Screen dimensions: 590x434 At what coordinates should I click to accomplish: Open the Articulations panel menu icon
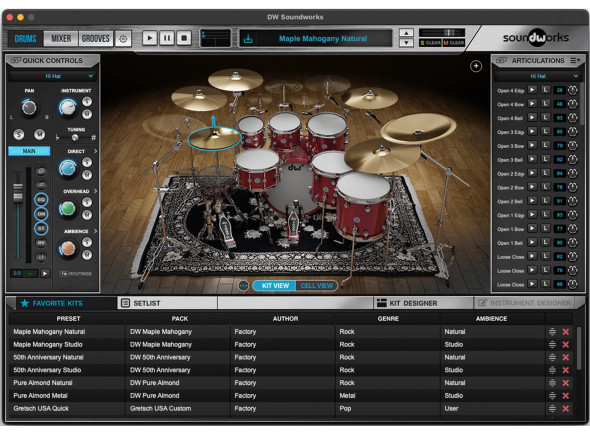point(575,60)
